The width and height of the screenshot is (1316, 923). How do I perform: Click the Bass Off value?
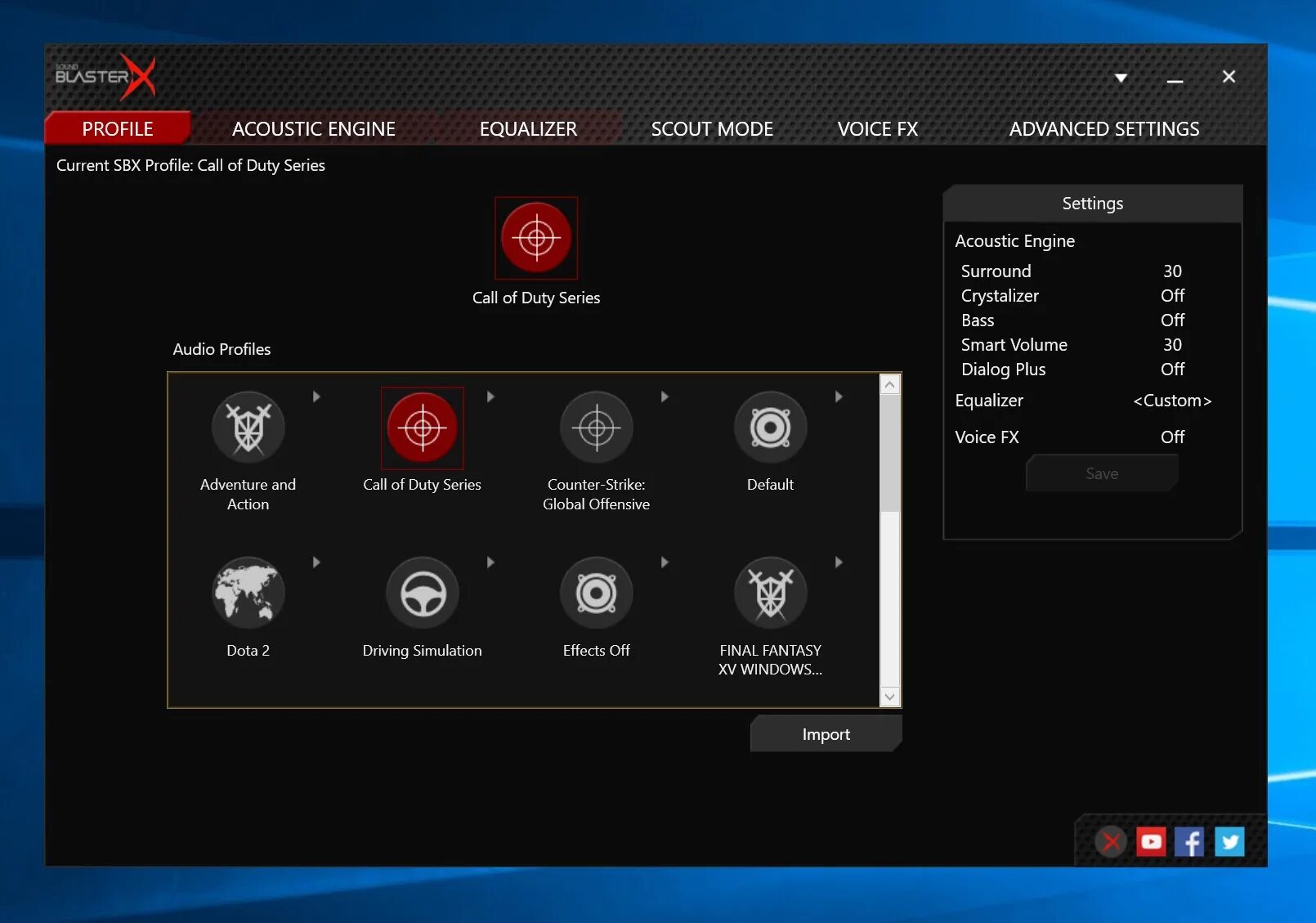1172,320
